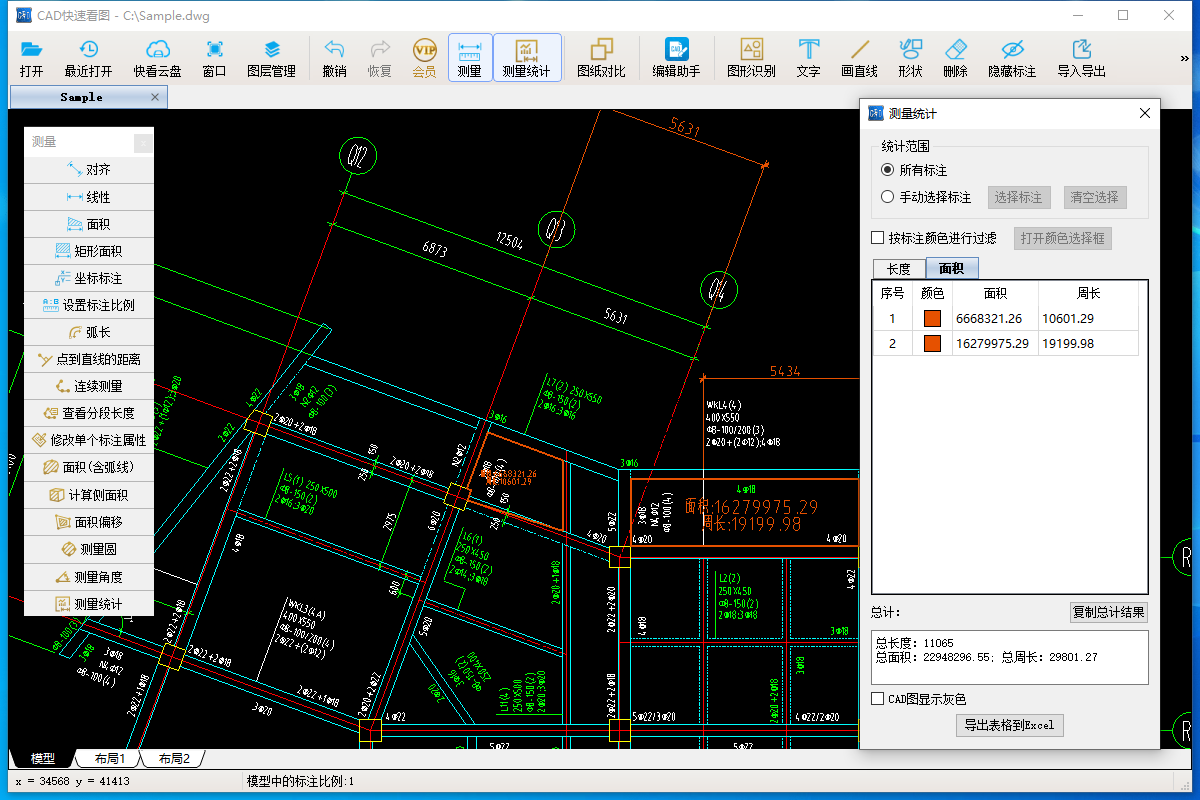
Task: Open the 最近打开 recent files list
Action: [x=88, y=58]
